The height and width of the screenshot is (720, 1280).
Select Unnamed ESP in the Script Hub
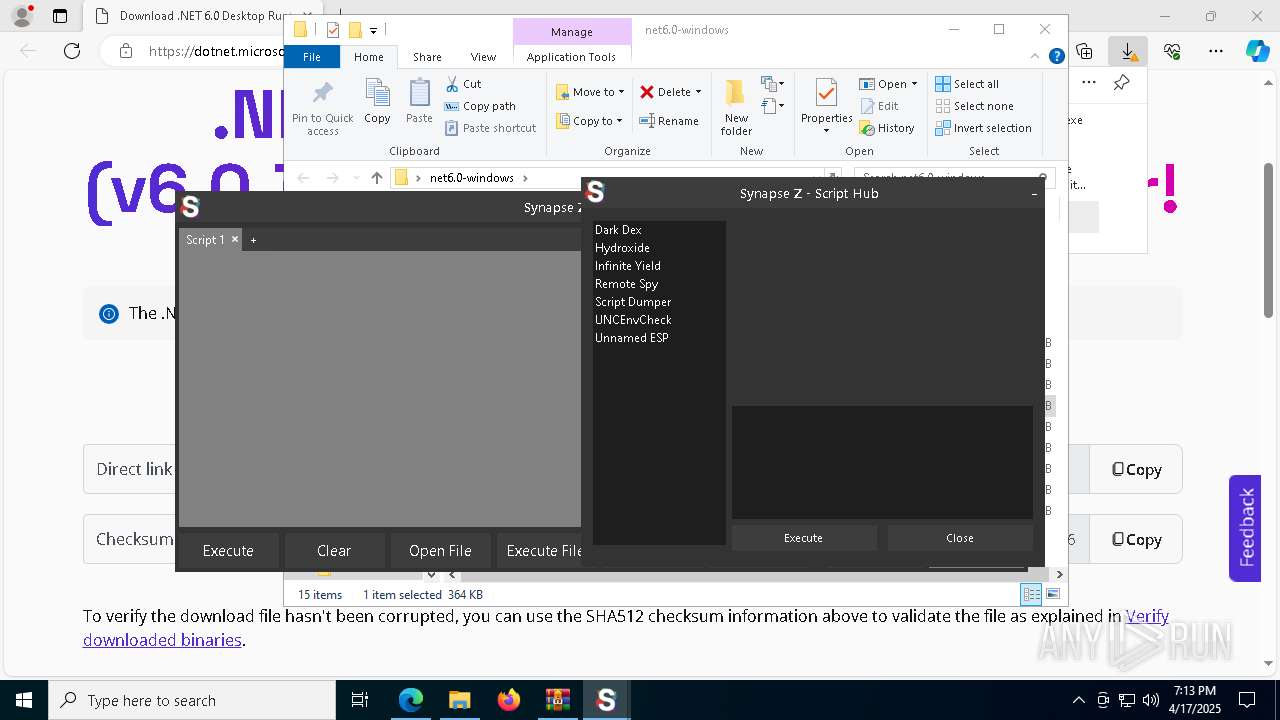[632, 338]
